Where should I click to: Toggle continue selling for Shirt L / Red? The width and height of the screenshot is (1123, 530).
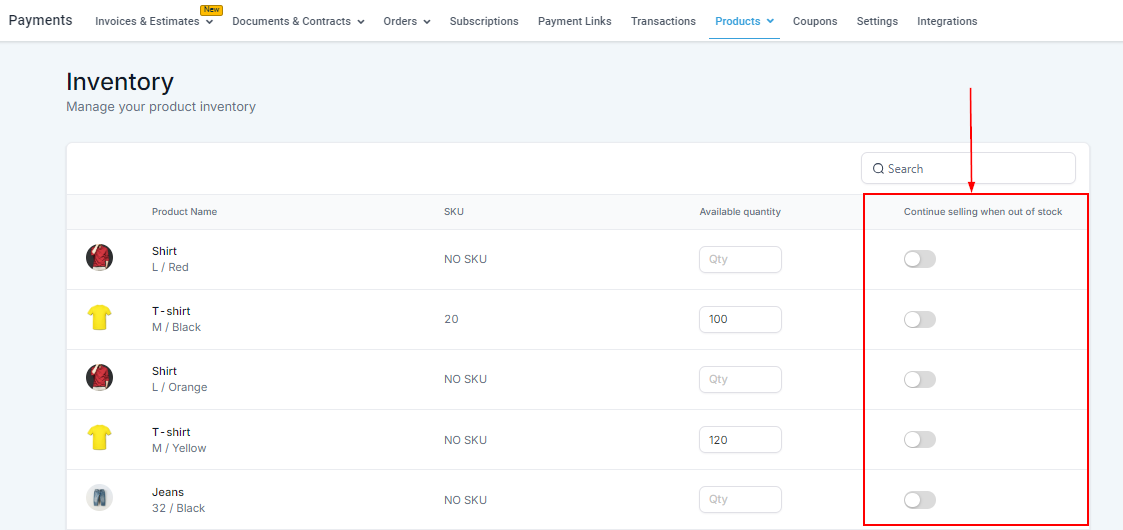coord(920,259)
